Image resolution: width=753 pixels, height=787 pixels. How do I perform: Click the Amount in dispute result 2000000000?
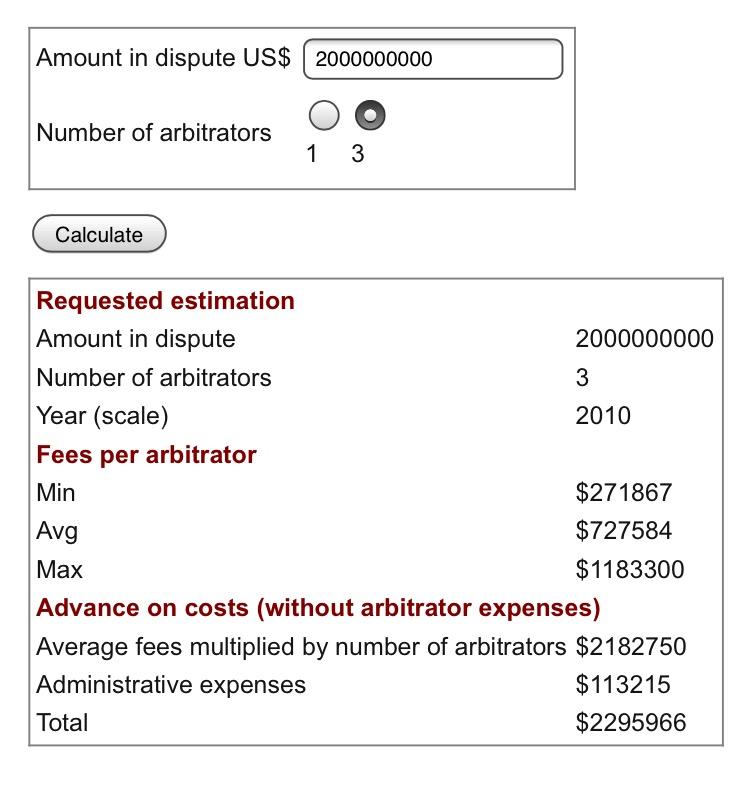pyautogui.click(x=645, y=339)
